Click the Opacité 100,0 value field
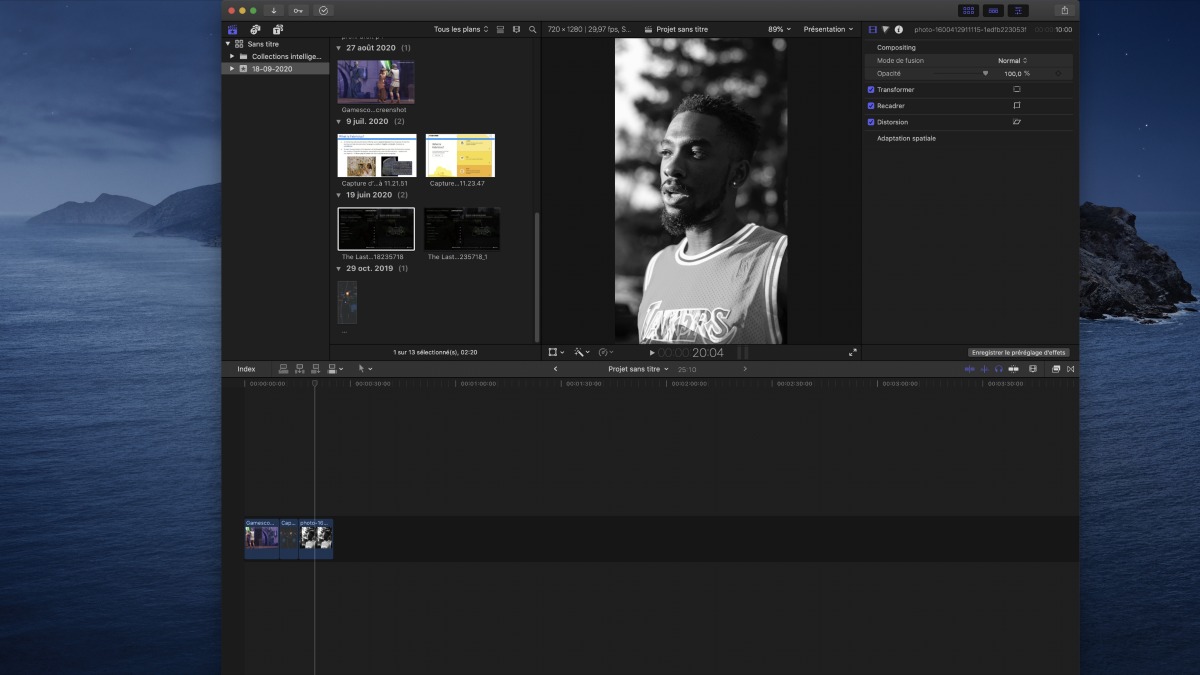Image resolution: width=1200 pixels, height=675 pixels. (1015, 73)
